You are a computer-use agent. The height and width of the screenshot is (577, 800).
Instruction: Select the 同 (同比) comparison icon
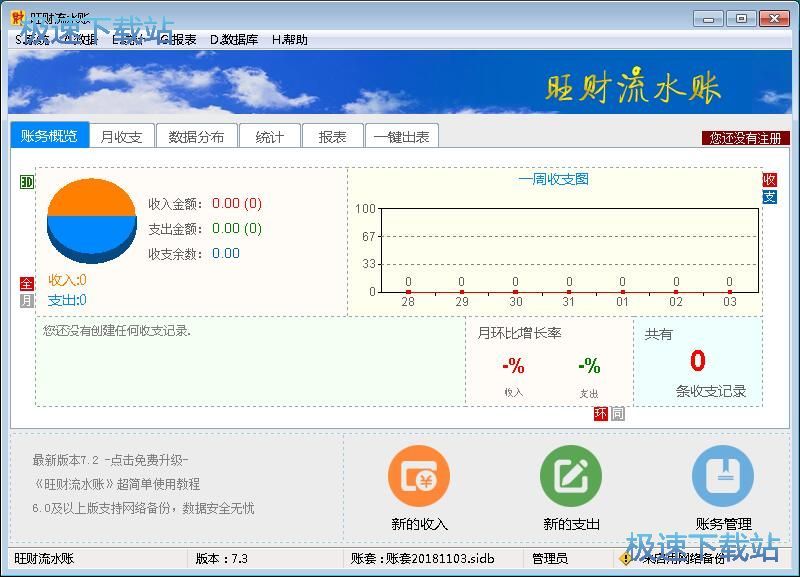tap(617, 413)
